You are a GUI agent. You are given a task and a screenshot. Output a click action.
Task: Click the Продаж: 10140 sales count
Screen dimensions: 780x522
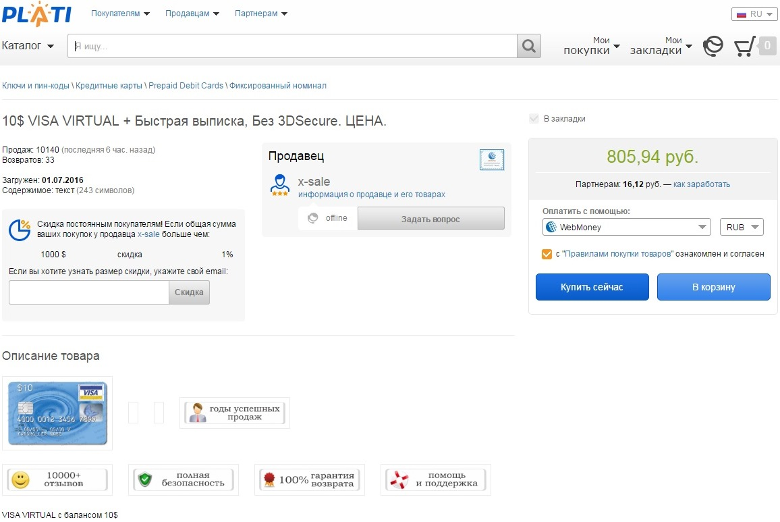tap(30, 150)
